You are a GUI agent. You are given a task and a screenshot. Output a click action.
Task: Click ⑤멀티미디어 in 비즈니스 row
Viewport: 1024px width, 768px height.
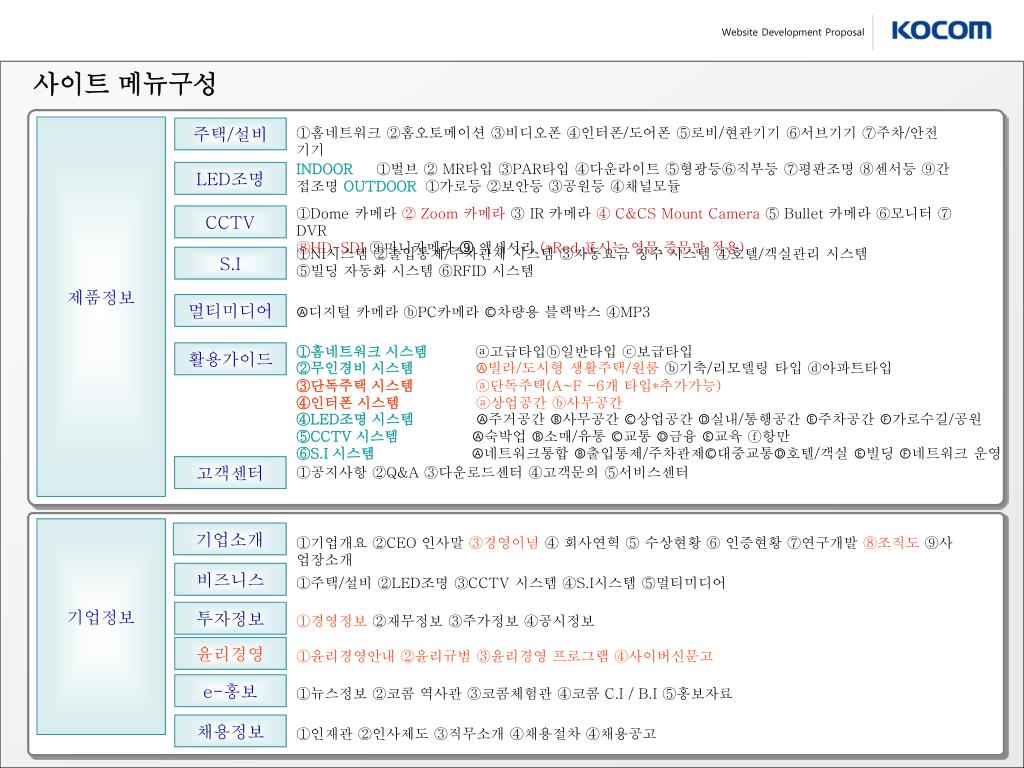coord(683,583)
